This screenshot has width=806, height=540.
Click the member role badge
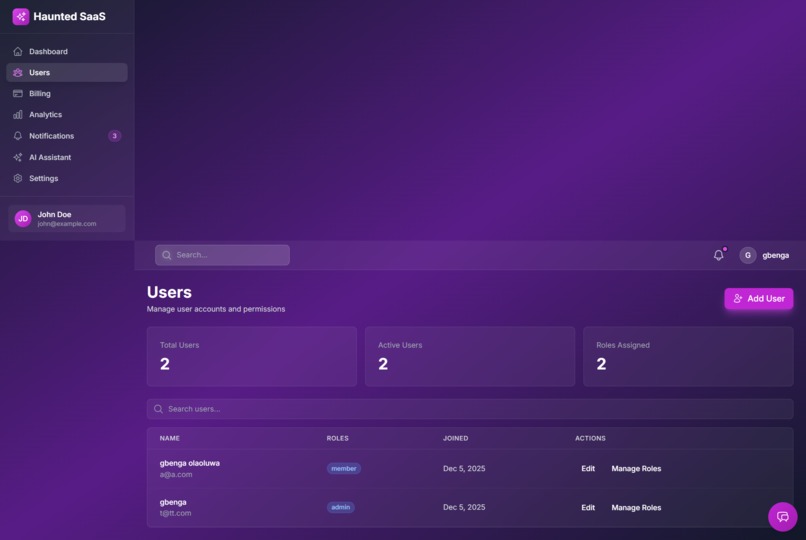pos(343,469)
